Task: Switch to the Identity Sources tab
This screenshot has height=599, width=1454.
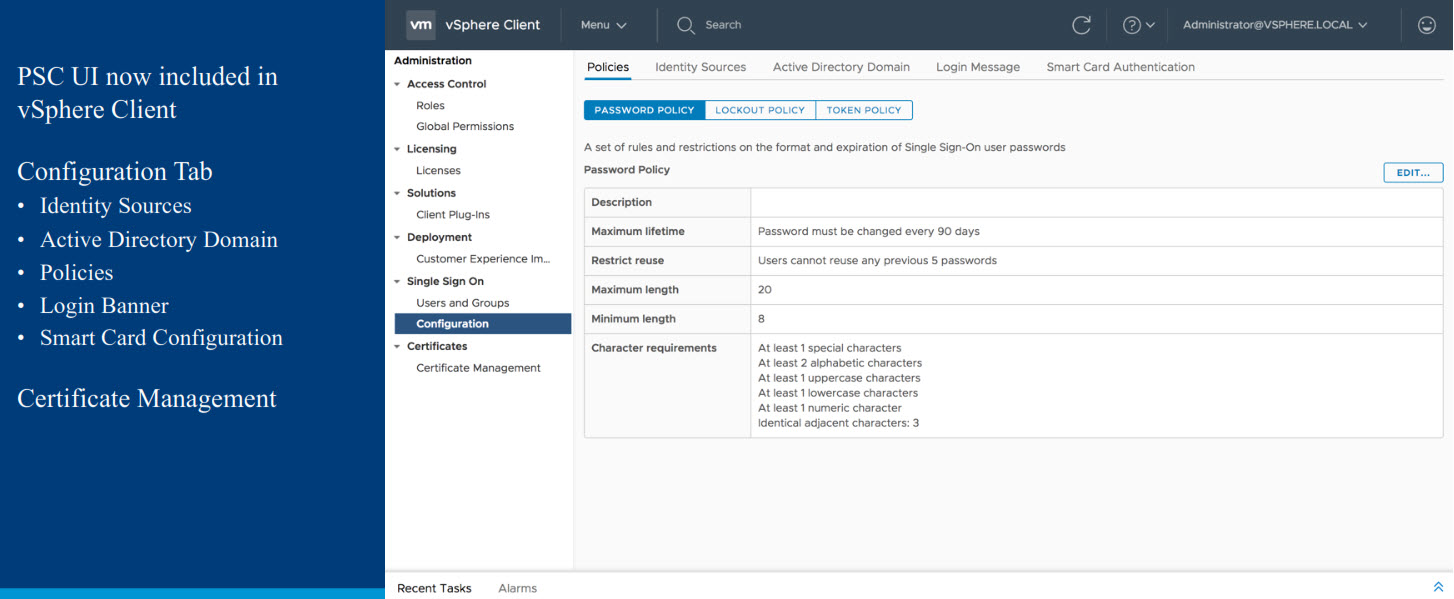Action: click(700, 67)
